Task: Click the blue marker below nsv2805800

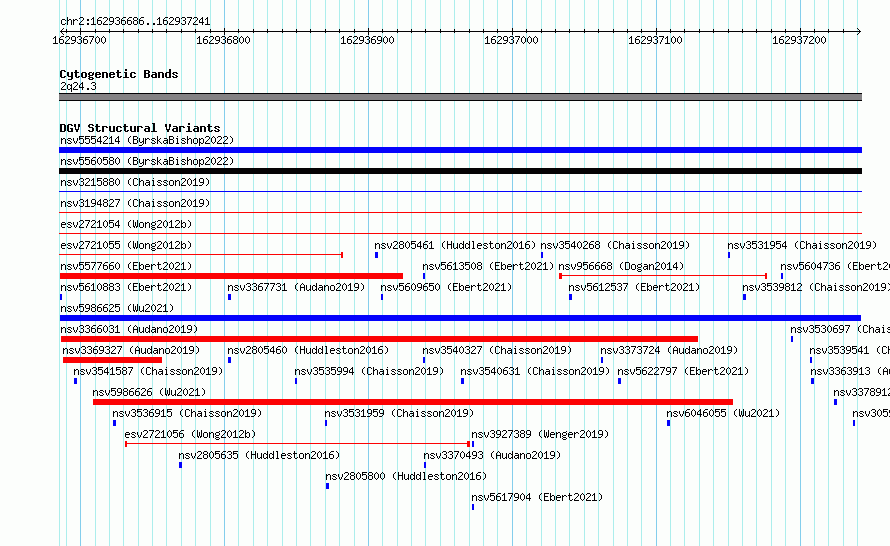Action: click(x=328, y=486)
